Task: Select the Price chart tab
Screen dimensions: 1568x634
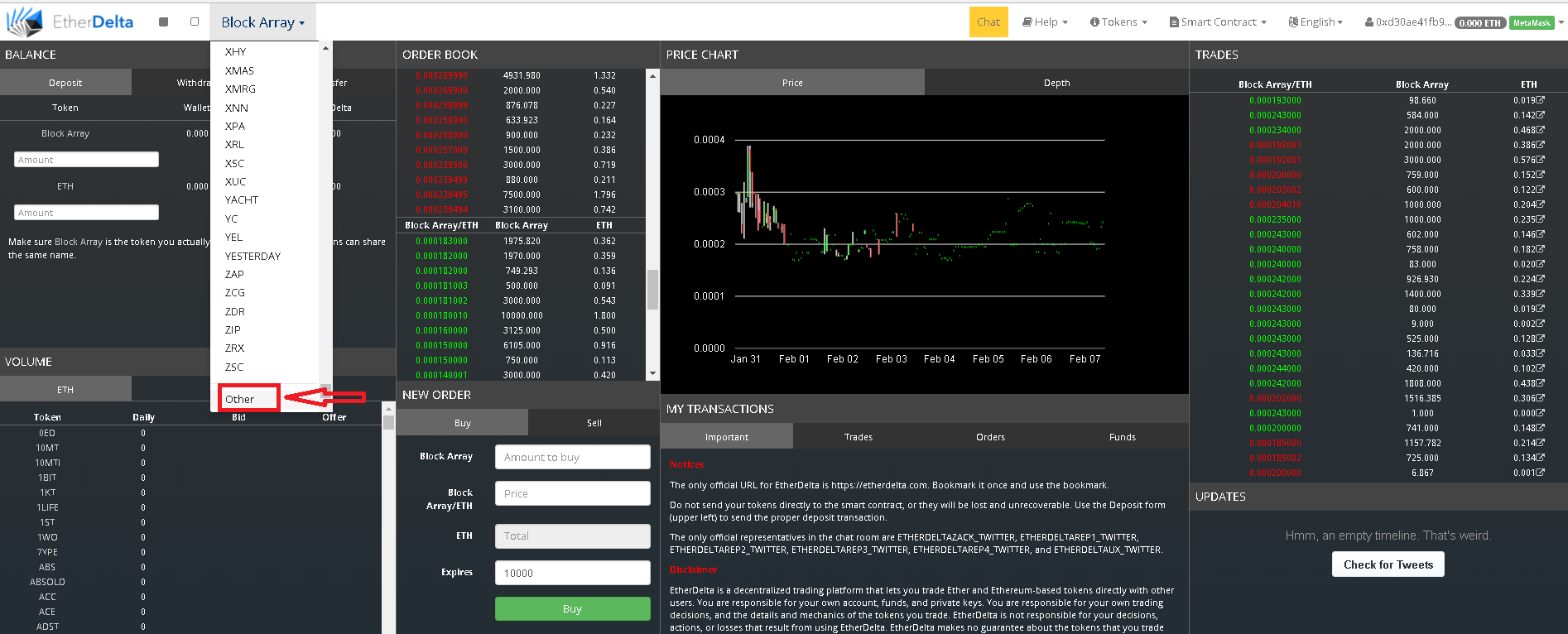Action: pyautogui.click(x=792, y=83)
